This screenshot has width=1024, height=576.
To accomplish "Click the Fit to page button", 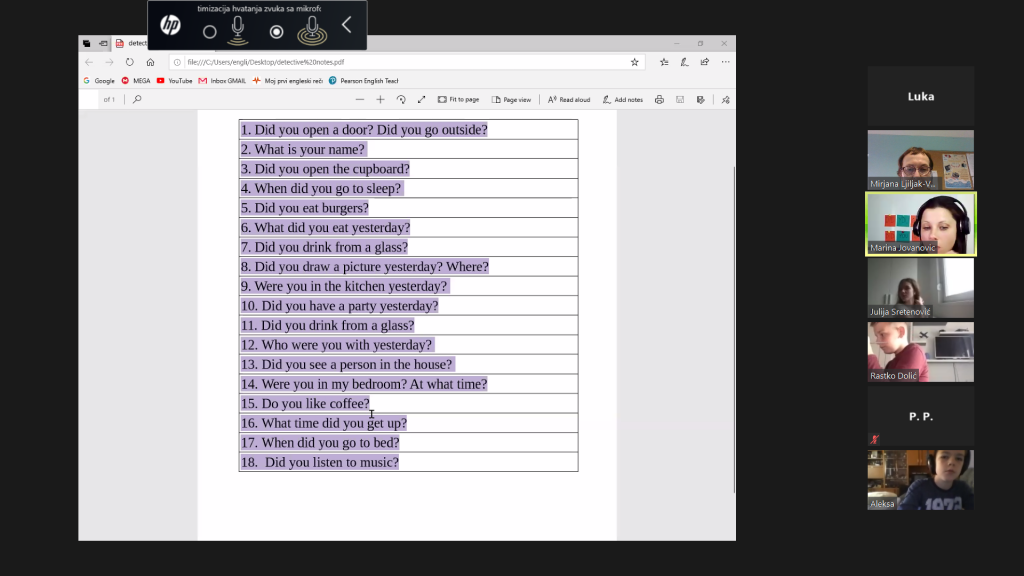I will (458, 99).
